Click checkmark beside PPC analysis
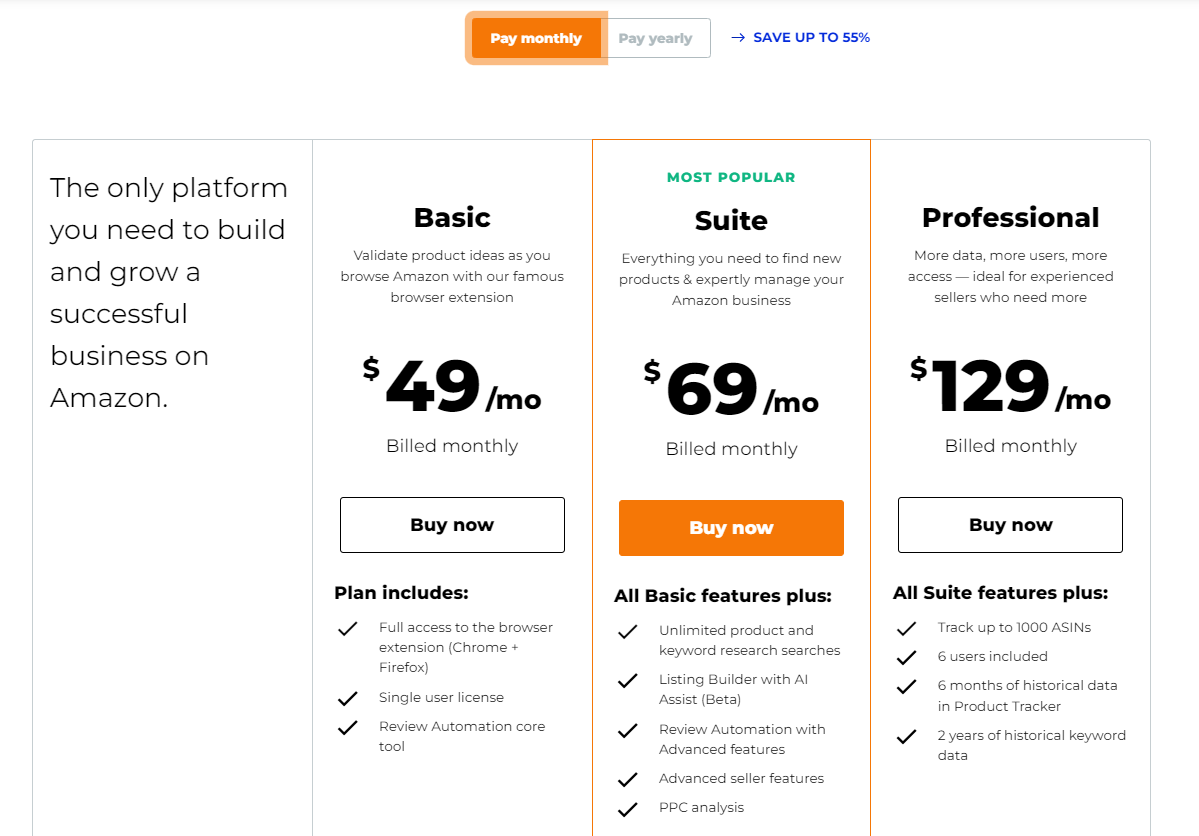The width and height of the screenshot is (1199, 836). coord(628,808)
